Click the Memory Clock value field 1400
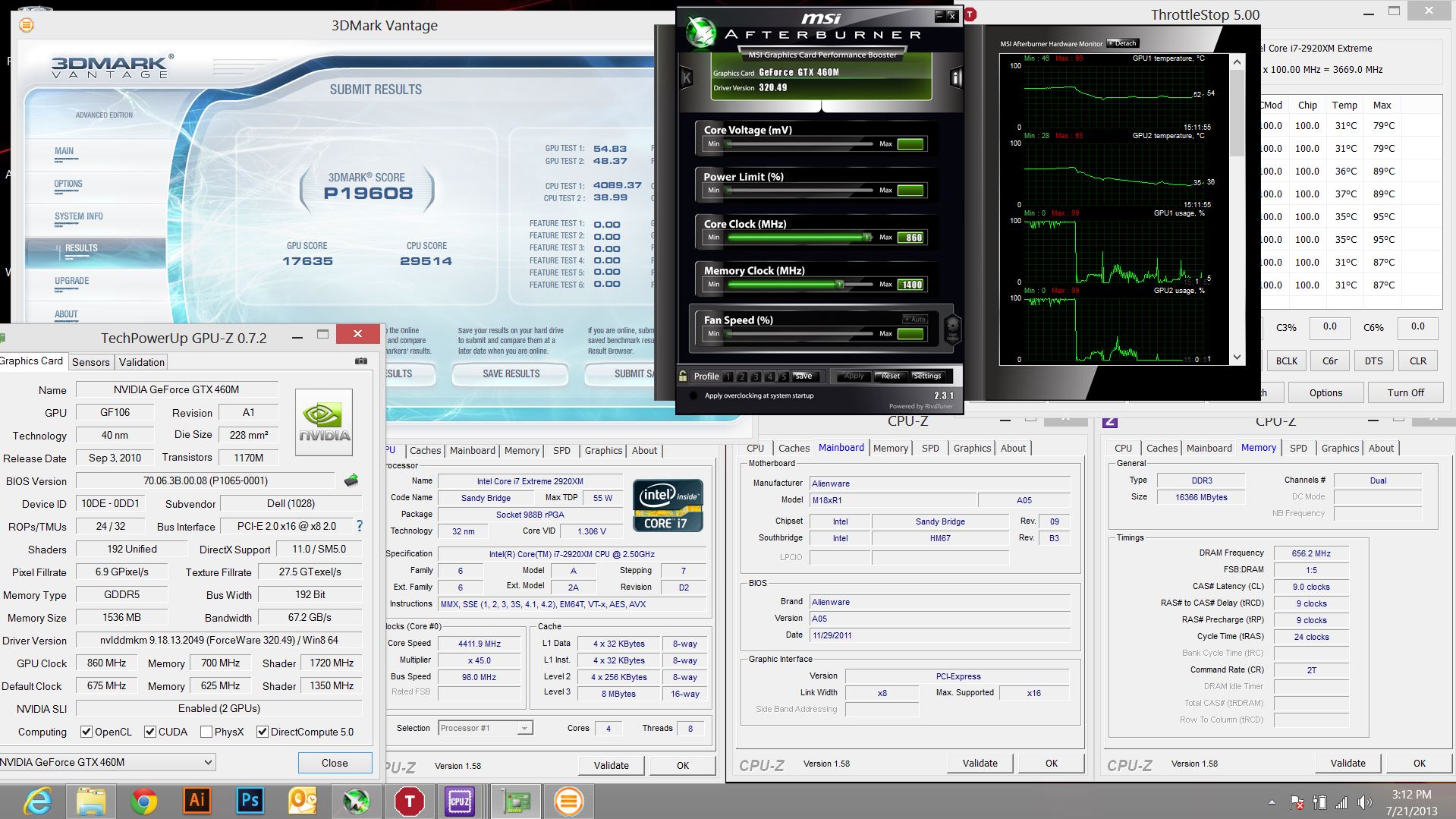1456x819 pixels. click(910, 285)
